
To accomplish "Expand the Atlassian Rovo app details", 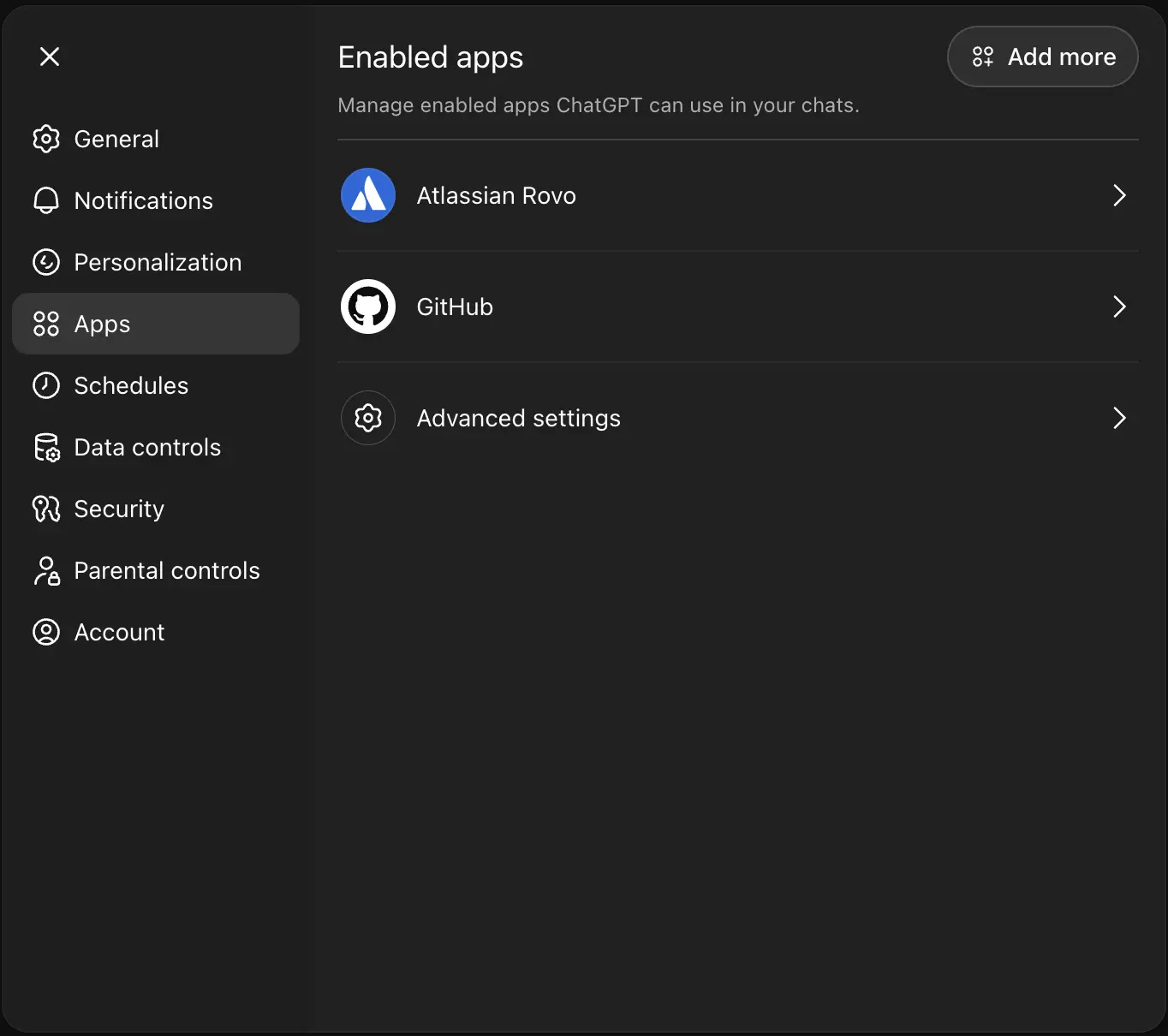I will [x=1118, y=195].
